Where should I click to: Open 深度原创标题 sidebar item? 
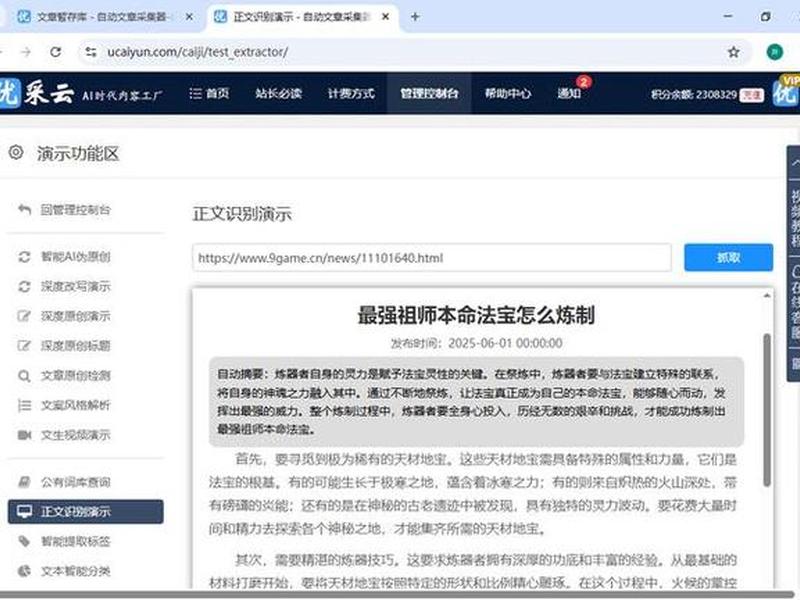click(76, 345)
